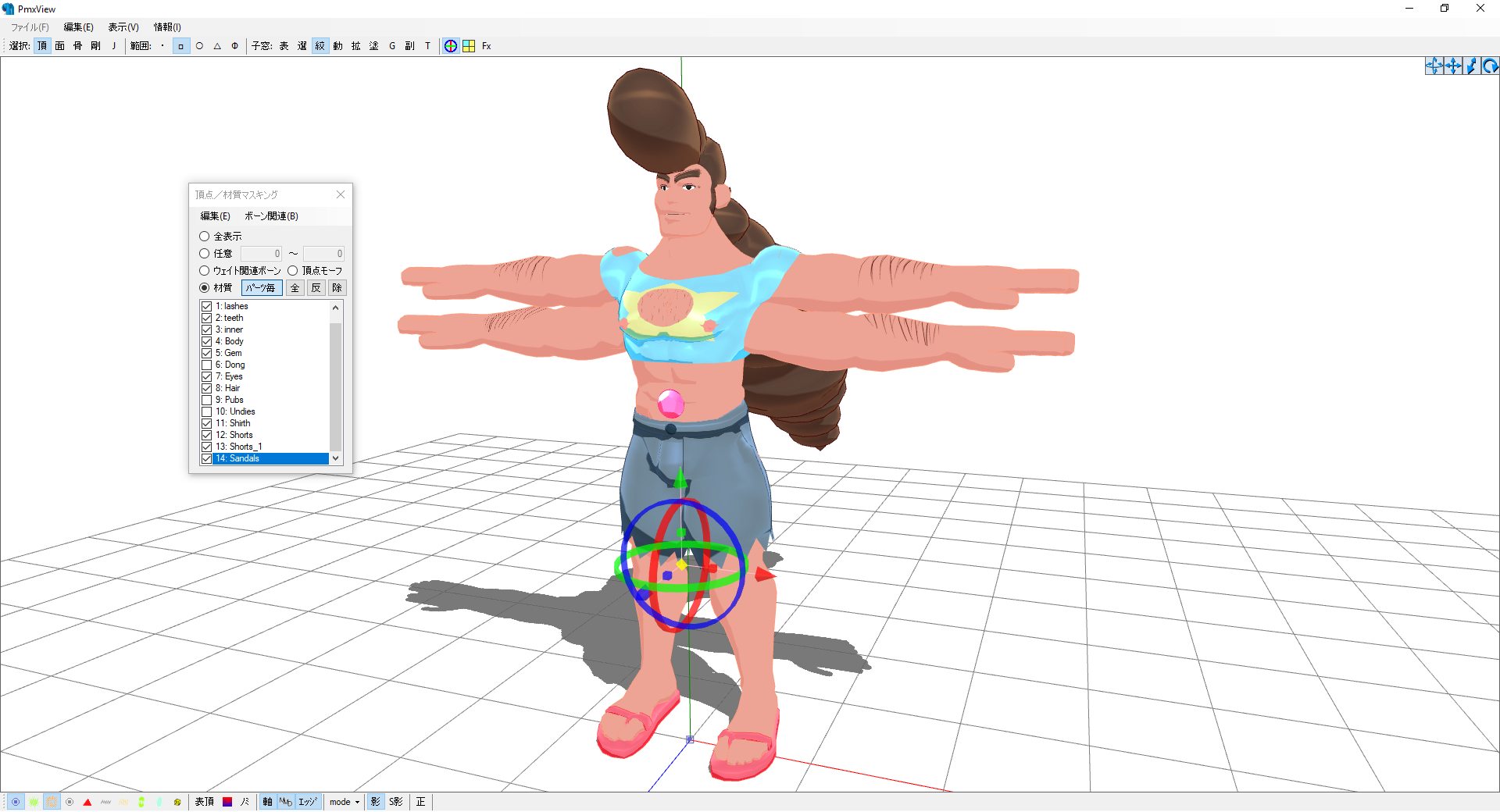Toggle the 絞 masking sub-window
Screen dimensions: 1500x812
[x=320, y=46]
